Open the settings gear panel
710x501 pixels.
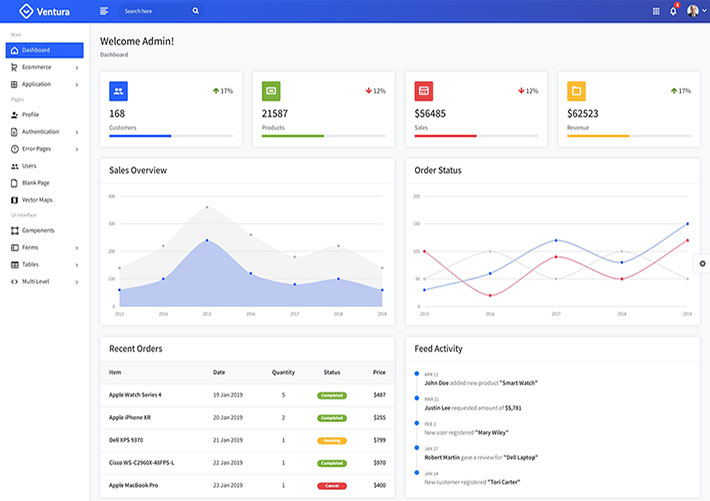702,263
